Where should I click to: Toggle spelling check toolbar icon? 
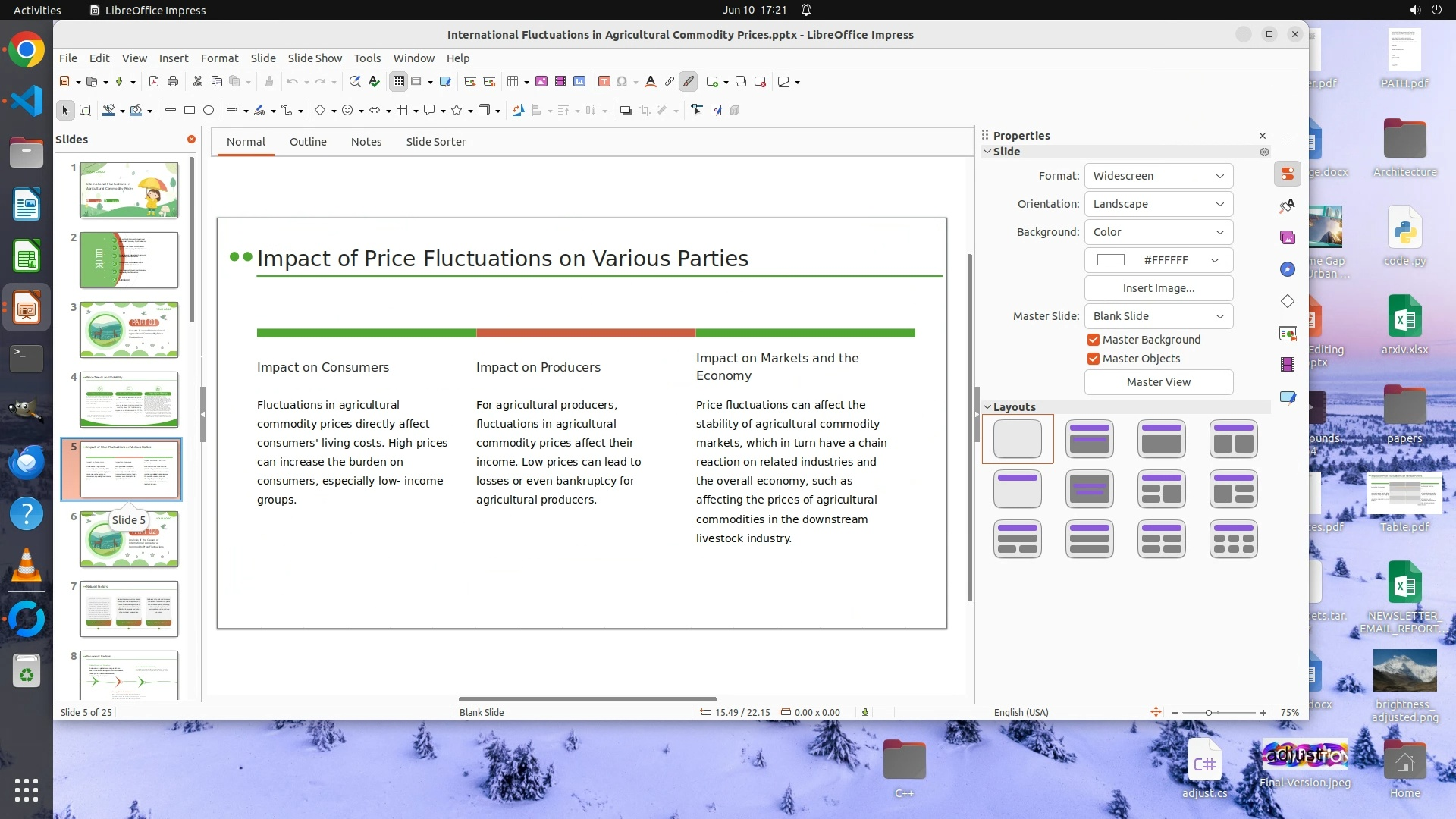pos(375,82)
